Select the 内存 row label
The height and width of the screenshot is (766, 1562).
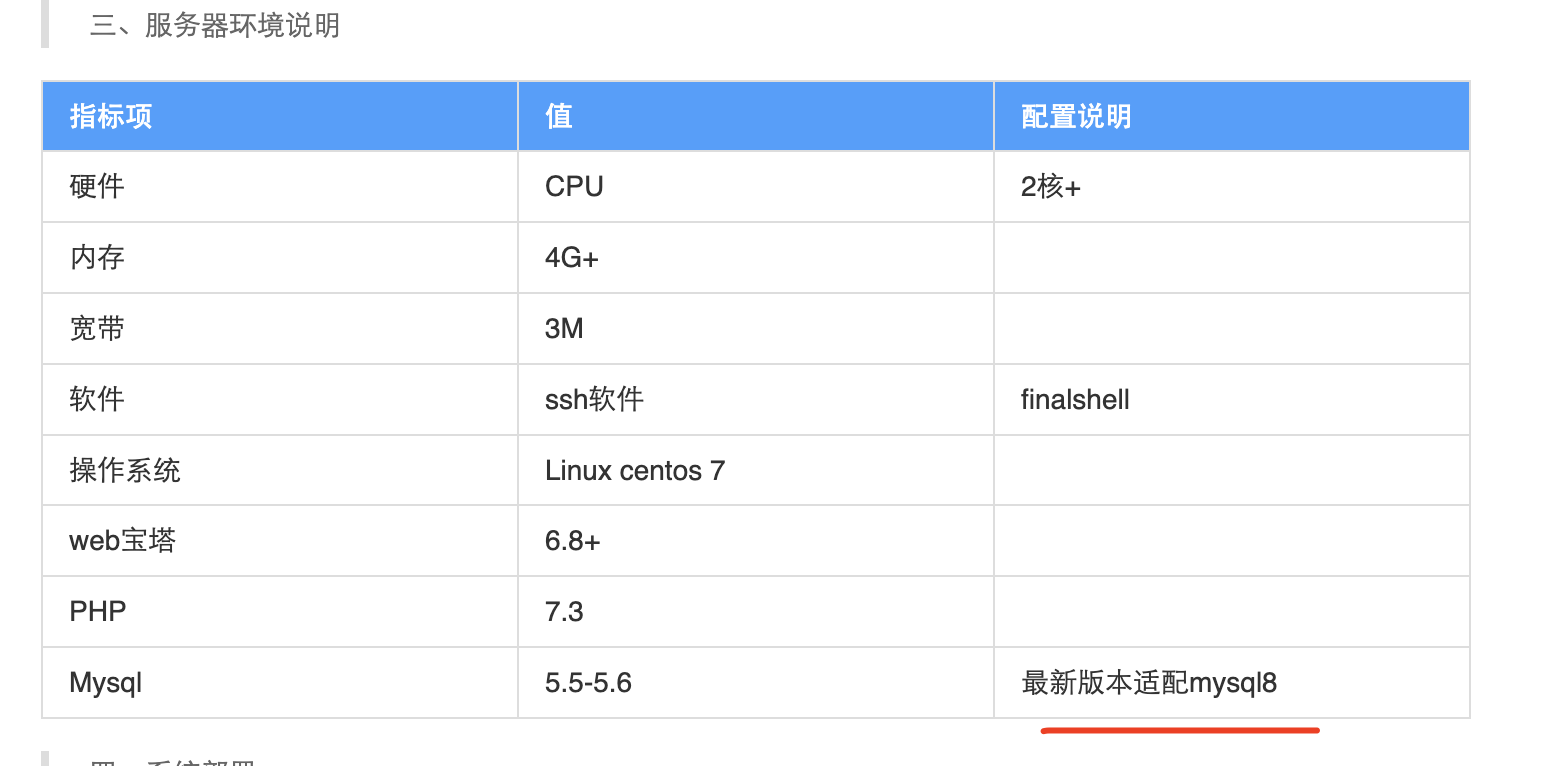click(x=97, y=258)
